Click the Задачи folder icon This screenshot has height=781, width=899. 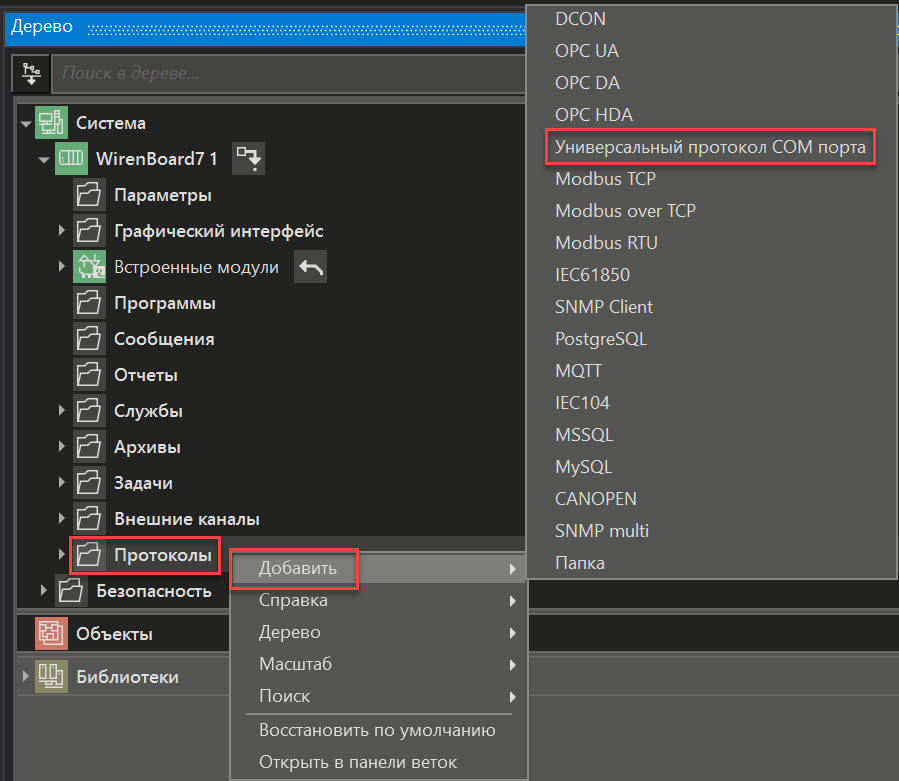click(x=89, y=482)
